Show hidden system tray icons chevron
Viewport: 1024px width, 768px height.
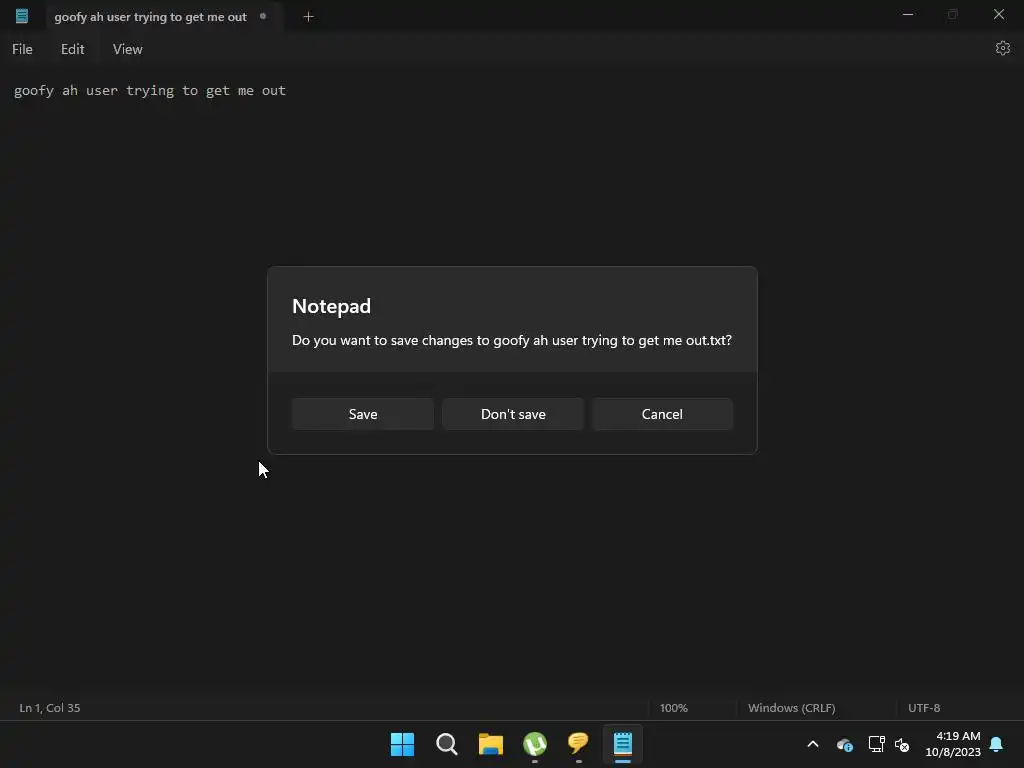[x=813, y=744]
